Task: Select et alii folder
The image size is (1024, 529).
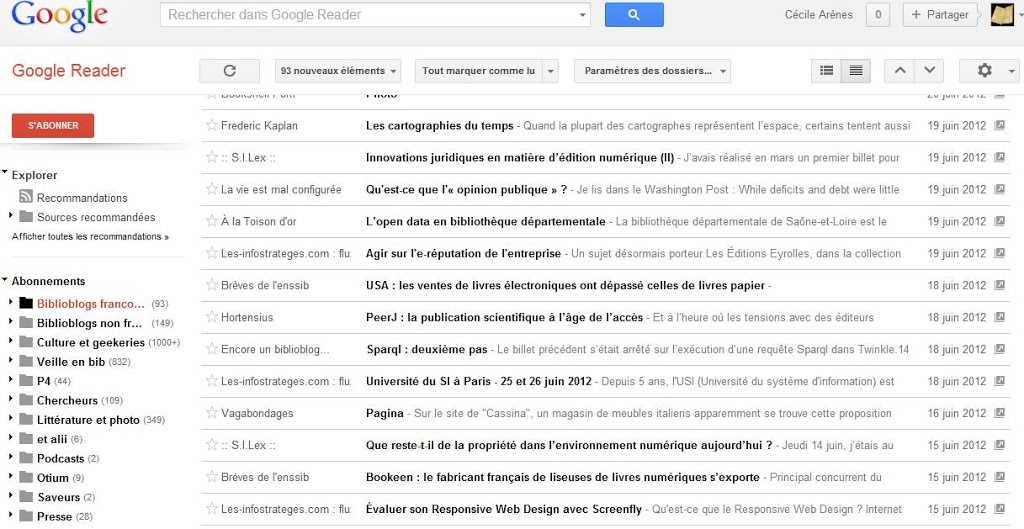Action: click(x=52, y=439)
